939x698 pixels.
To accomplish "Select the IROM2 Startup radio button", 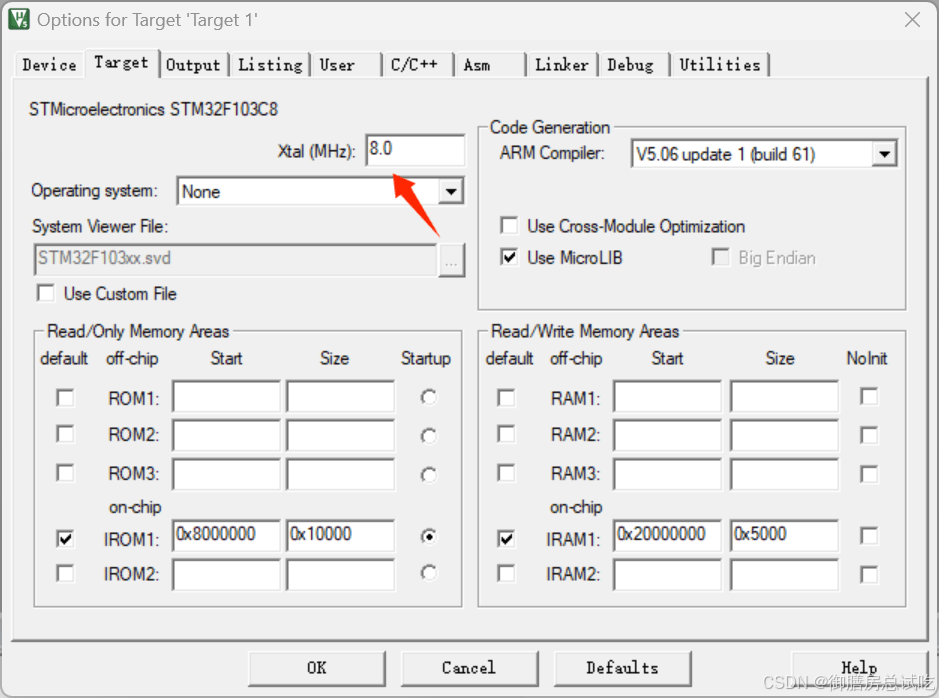I will [x=428, y=573].
